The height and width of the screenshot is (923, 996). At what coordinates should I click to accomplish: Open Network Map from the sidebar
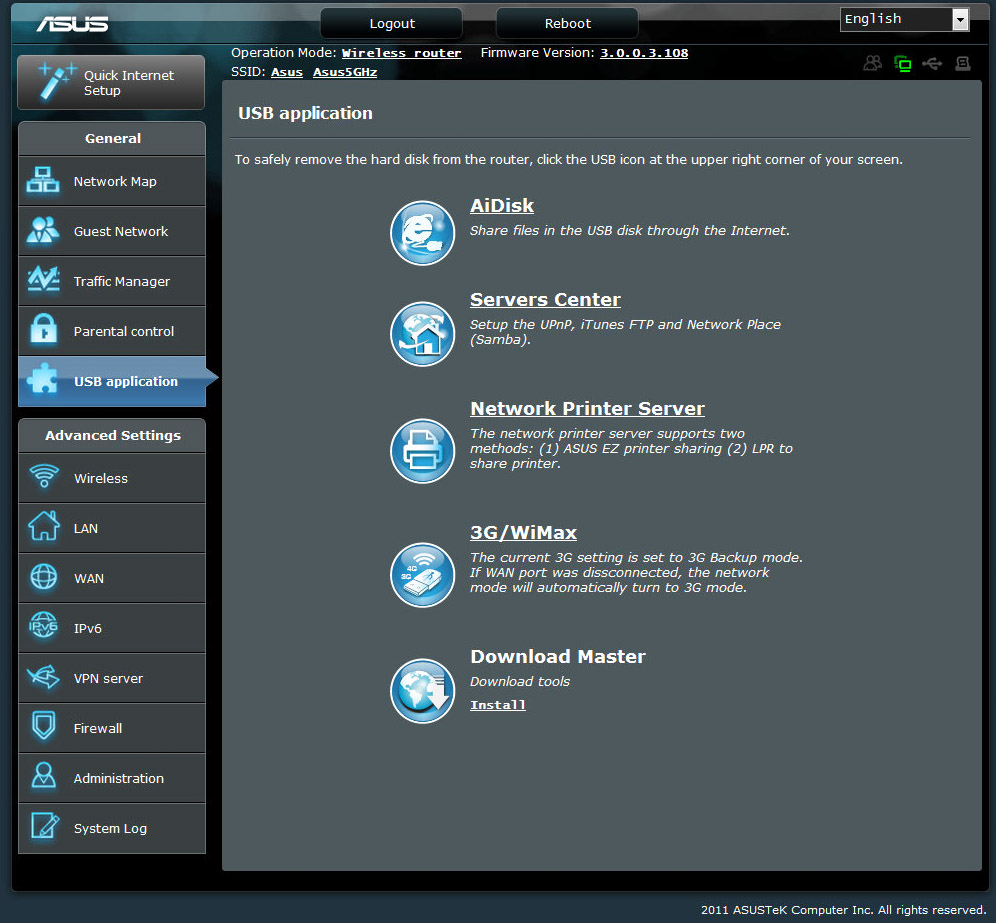(x=112, y=181)
